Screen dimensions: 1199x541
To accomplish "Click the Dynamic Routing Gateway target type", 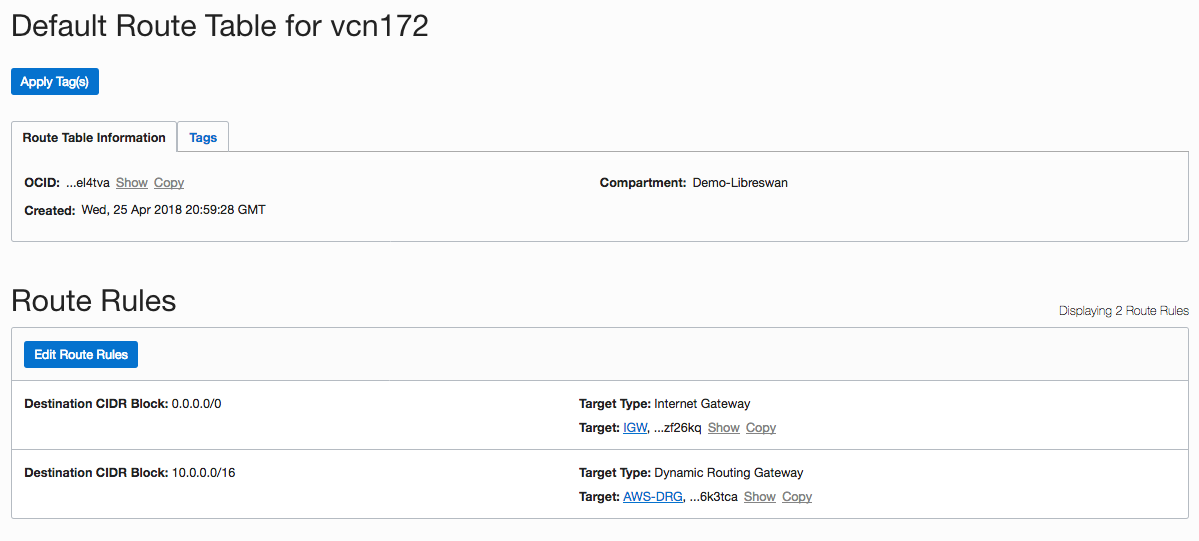I will coord(729,473).
